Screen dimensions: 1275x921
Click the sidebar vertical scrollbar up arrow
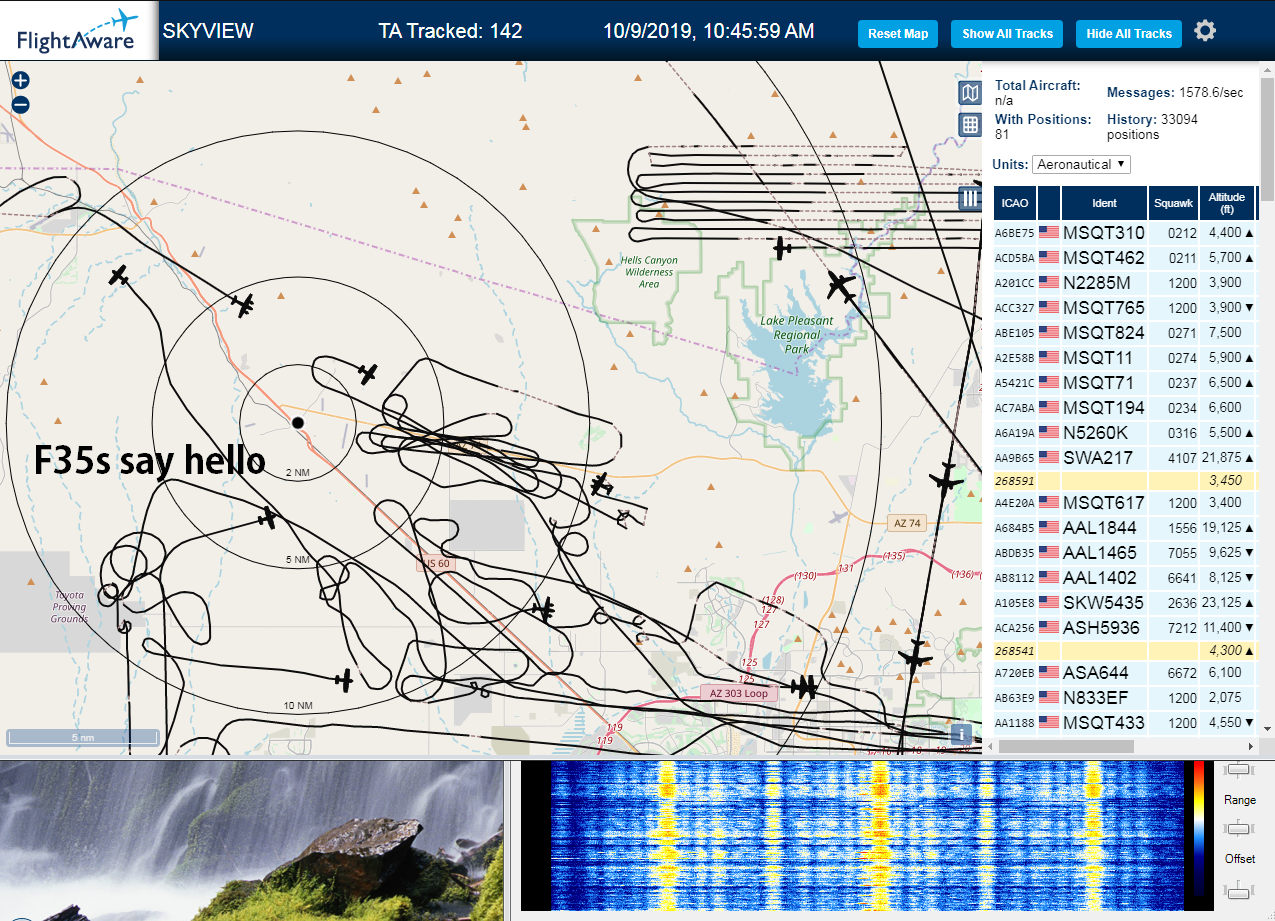pos(1267,69)
